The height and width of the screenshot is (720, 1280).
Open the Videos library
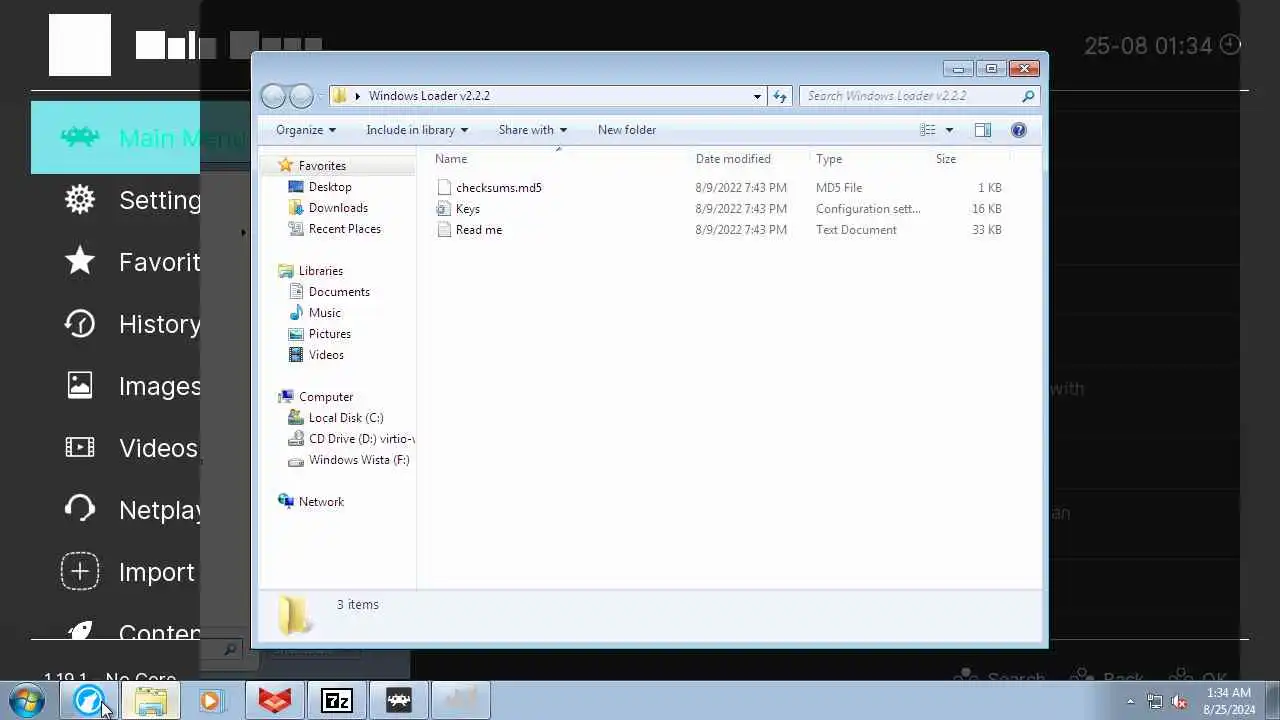click(x=326, y=355)
